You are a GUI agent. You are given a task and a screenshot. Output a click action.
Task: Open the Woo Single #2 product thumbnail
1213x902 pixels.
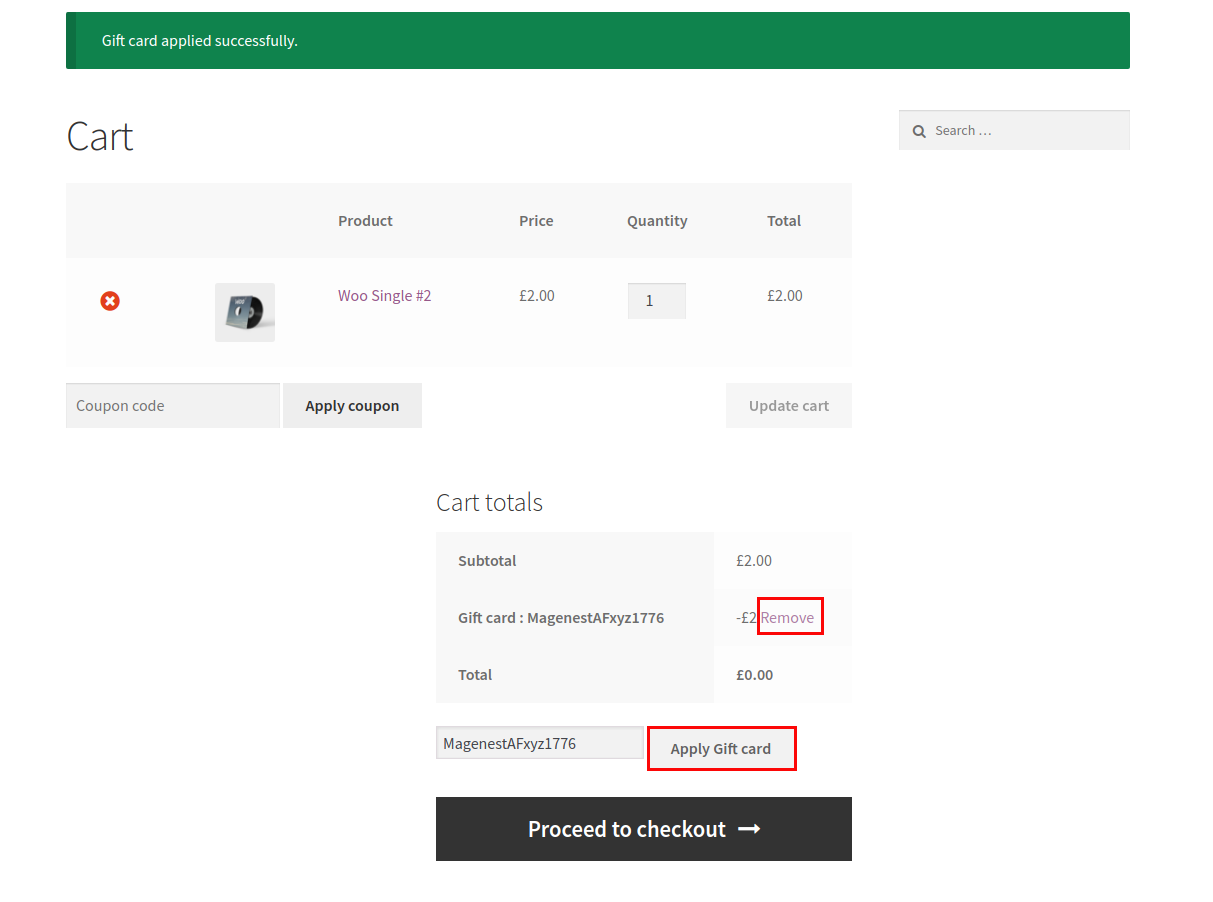click(x=245, y=312)
